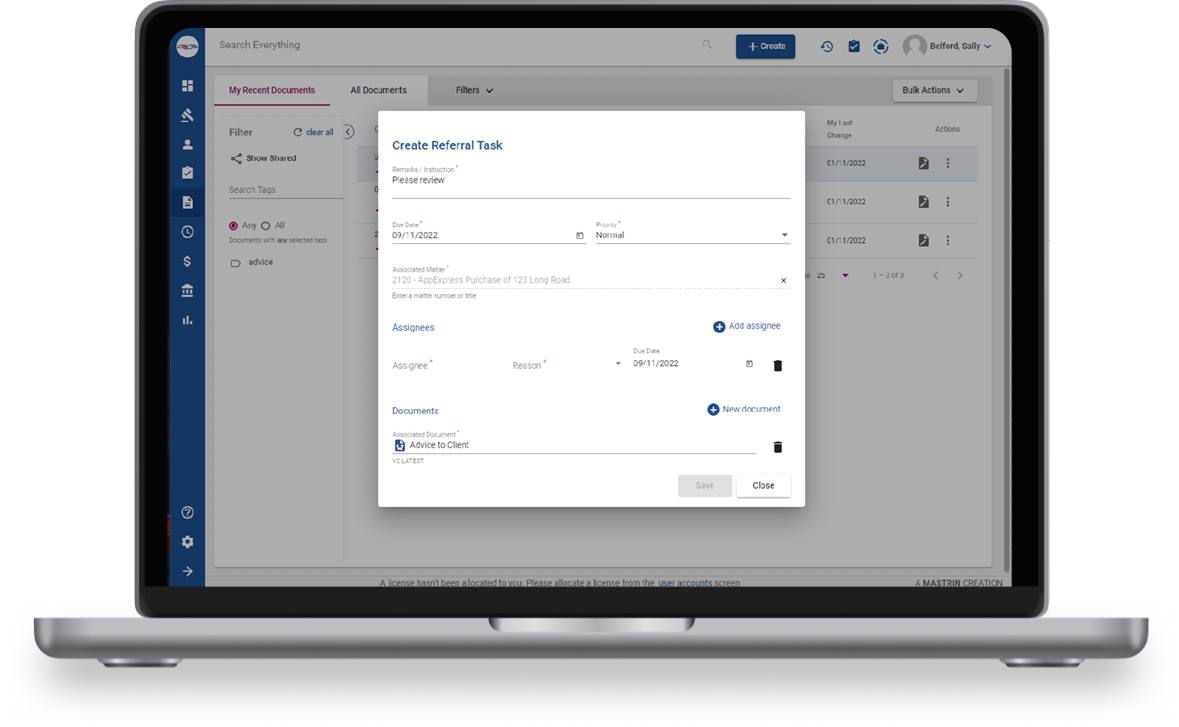Switch to the All Documents tab

[x=379, y=89]
